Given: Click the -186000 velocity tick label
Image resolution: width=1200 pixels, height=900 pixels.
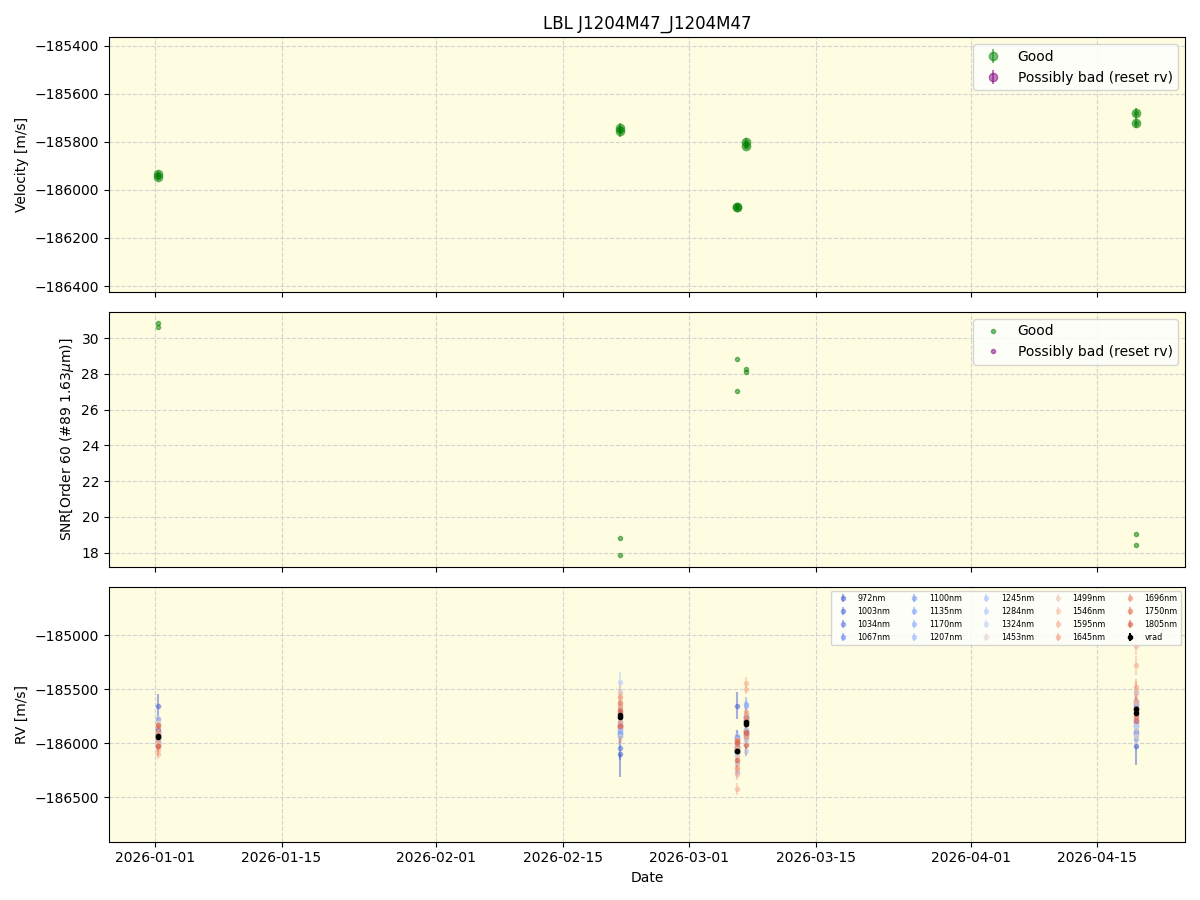Looking at the screenshot, I should pos(66,190).
